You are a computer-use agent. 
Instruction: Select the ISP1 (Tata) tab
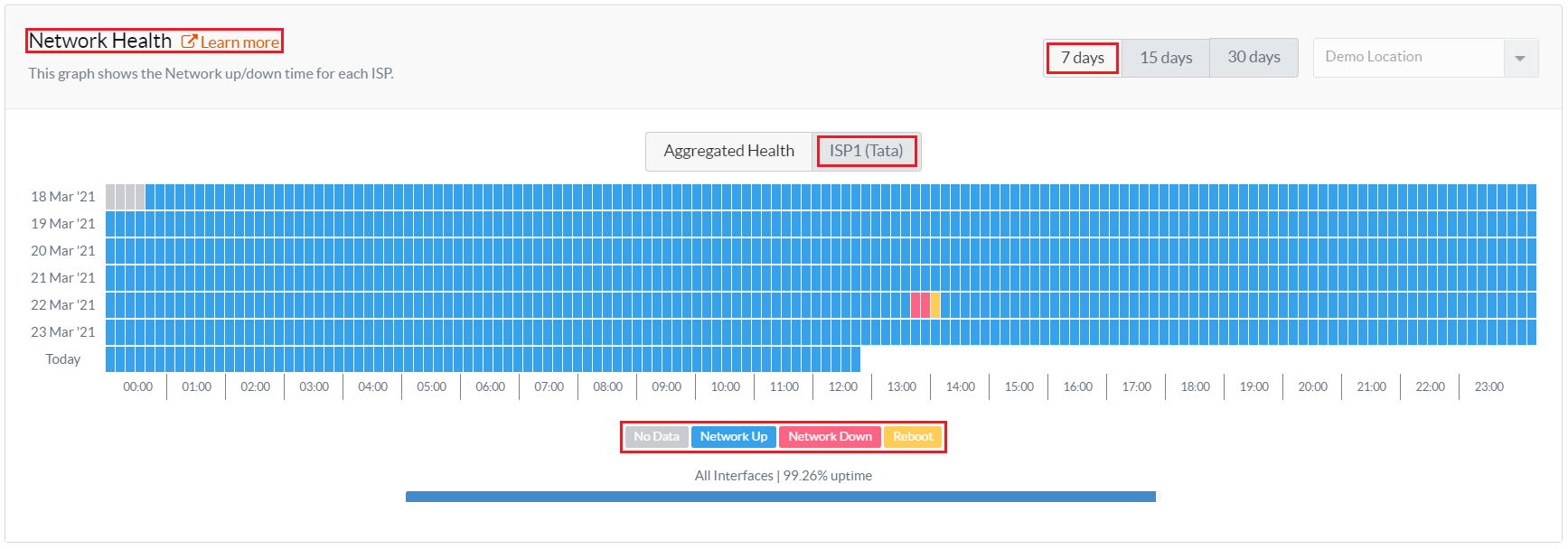(867, 151)
